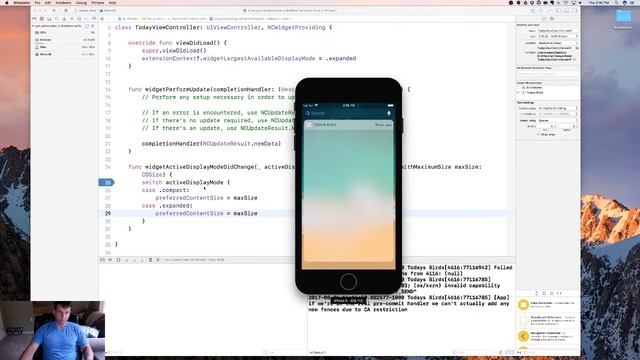Screen dimensions: 640x360
Task: Pause program execution in debug bar
Action: tap(118, 260)
